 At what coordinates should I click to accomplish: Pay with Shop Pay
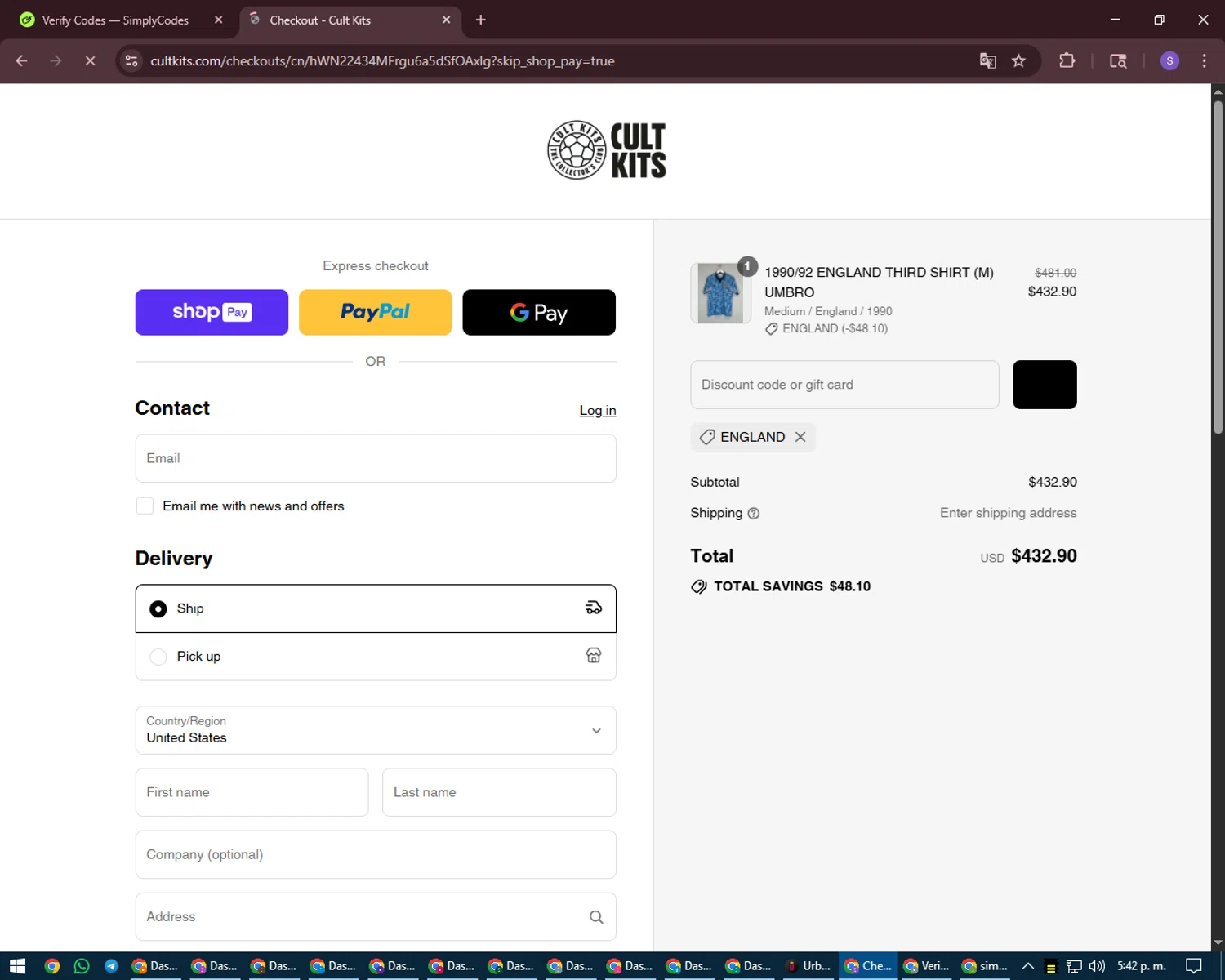212,312
